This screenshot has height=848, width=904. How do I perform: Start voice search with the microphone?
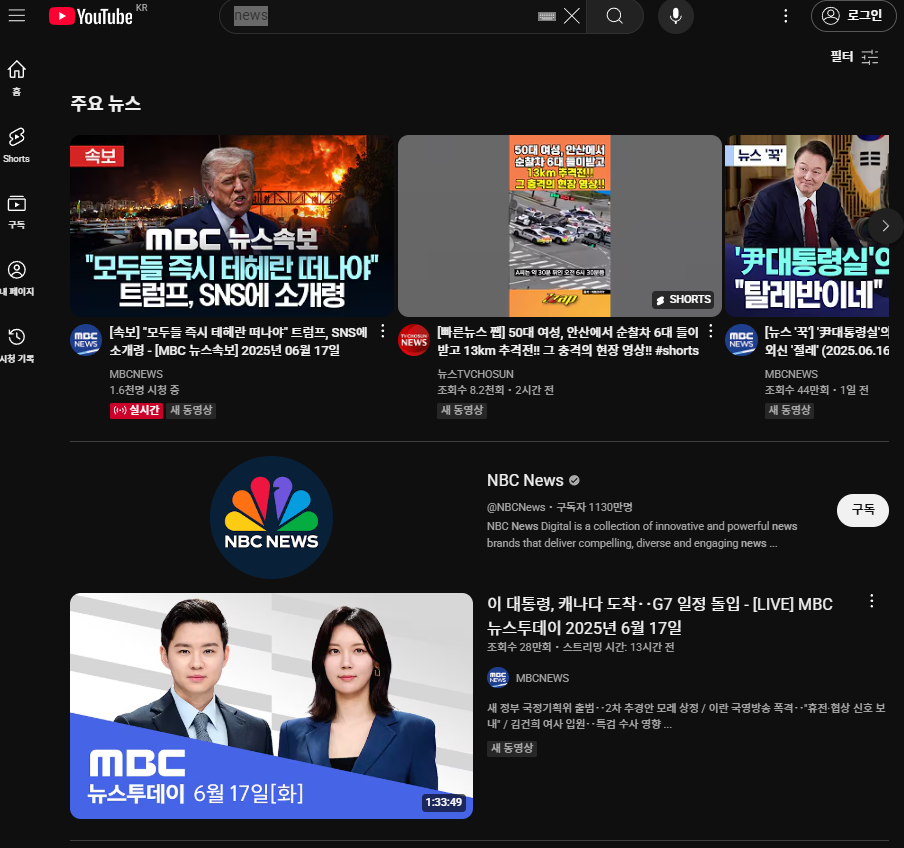pos(676,16)
